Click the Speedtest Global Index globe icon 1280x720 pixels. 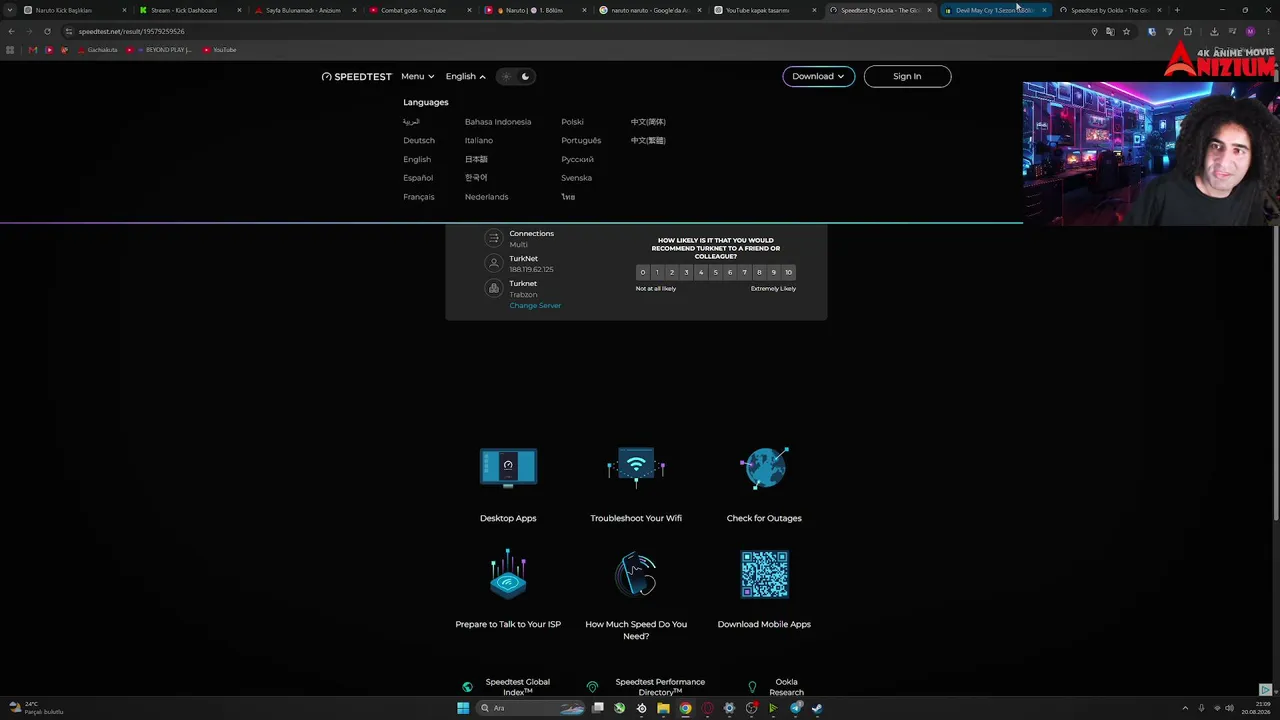click(467, 687)
